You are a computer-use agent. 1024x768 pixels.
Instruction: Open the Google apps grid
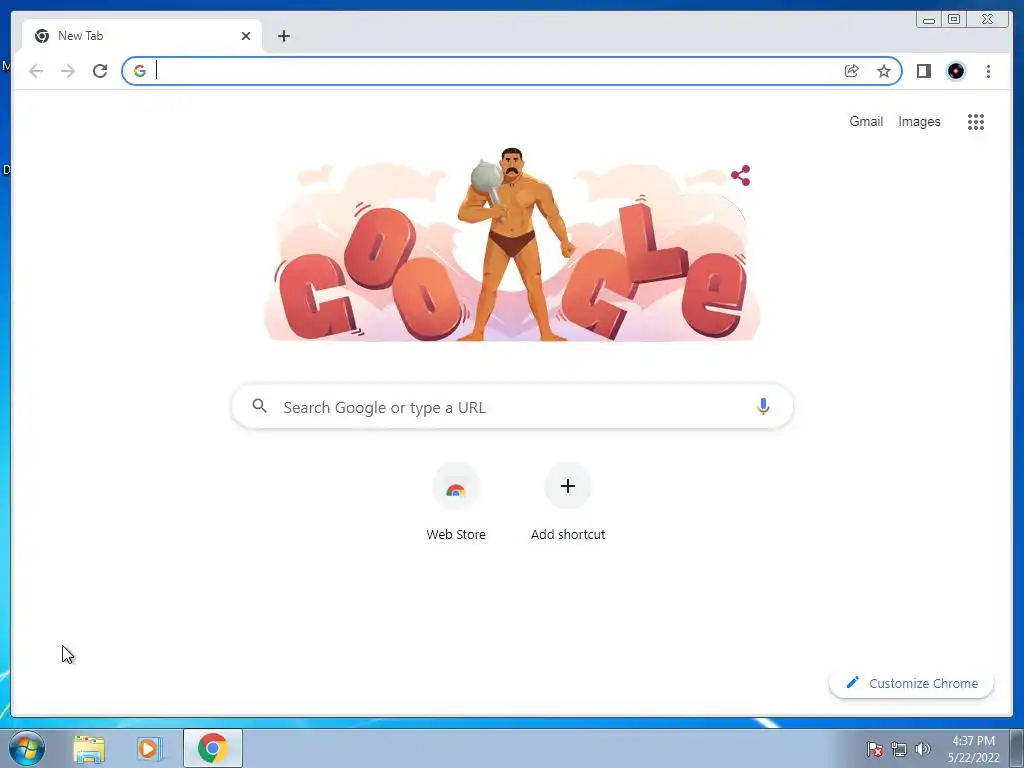976,121
